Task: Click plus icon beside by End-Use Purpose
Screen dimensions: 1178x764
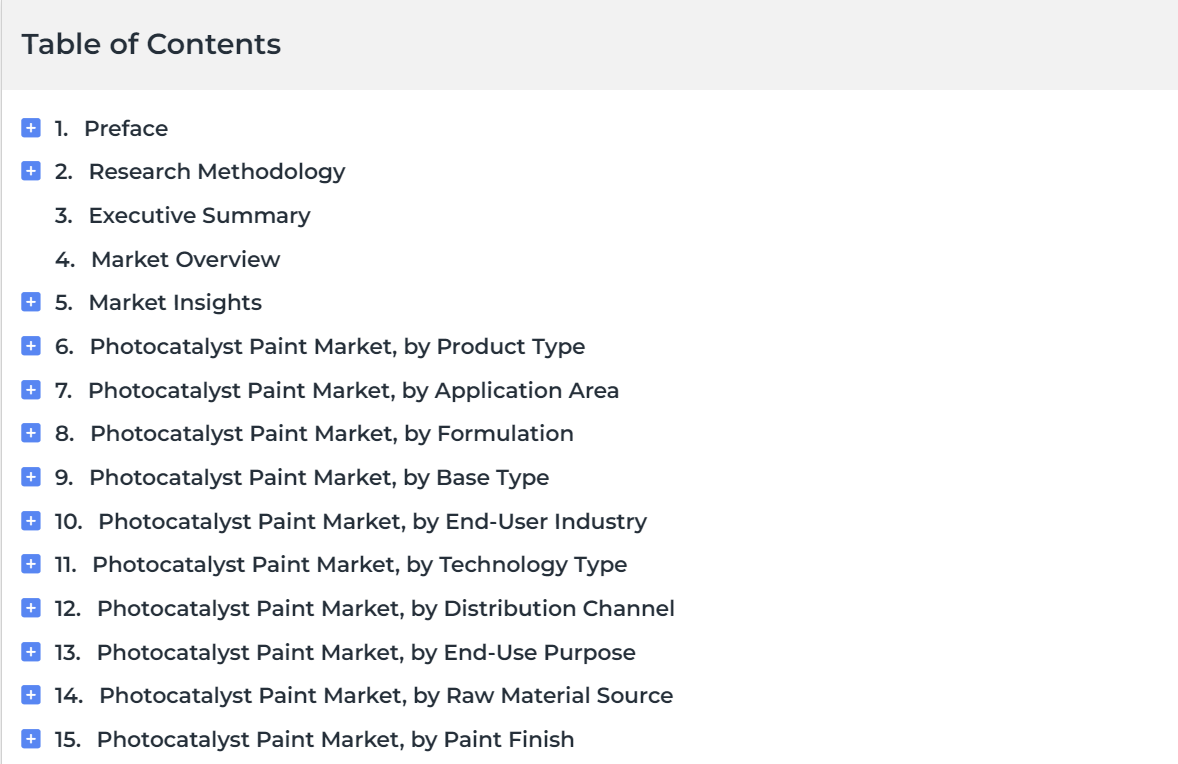Action: click(31, 651)
